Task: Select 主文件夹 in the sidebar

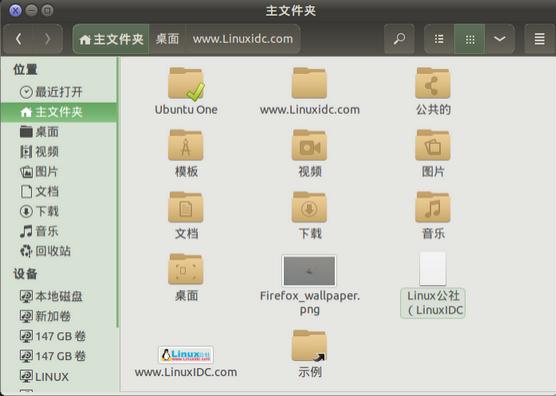Action: [59, 112]
